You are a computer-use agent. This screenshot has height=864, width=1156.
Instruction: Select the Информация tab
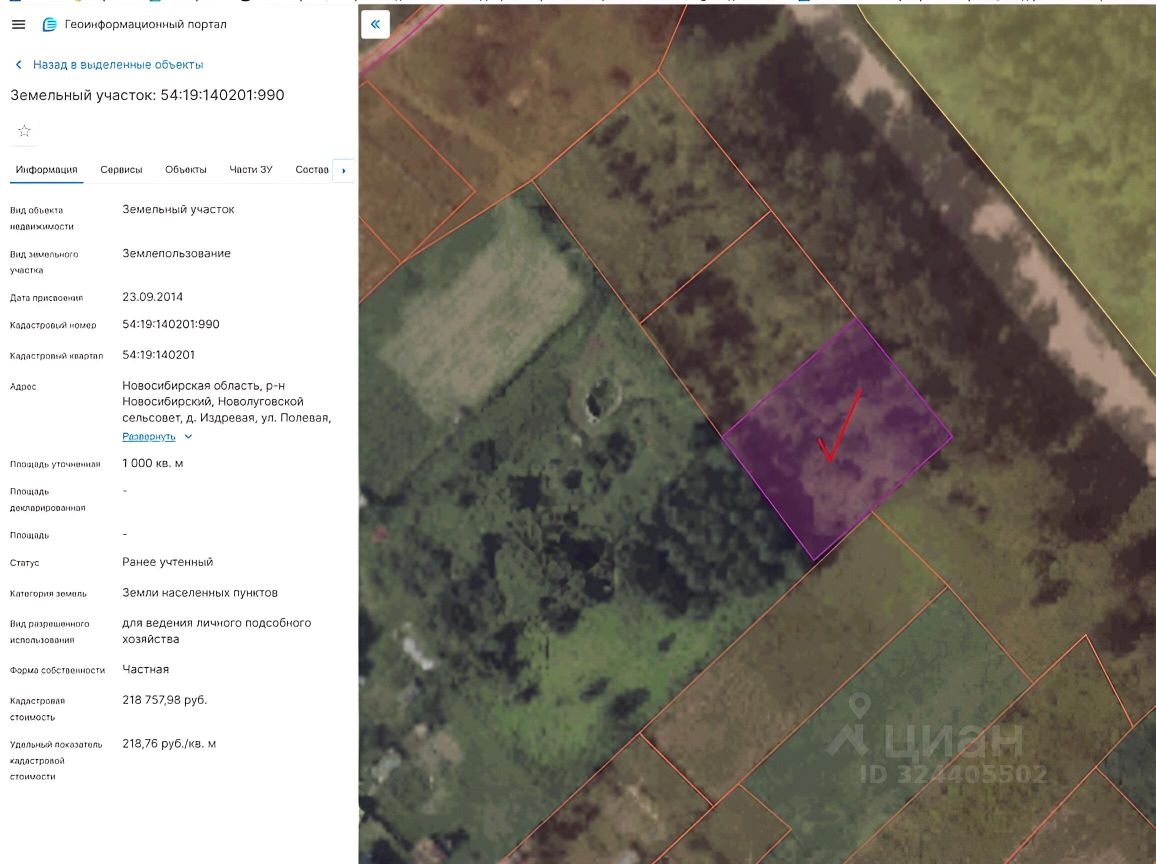pos(46,169)
